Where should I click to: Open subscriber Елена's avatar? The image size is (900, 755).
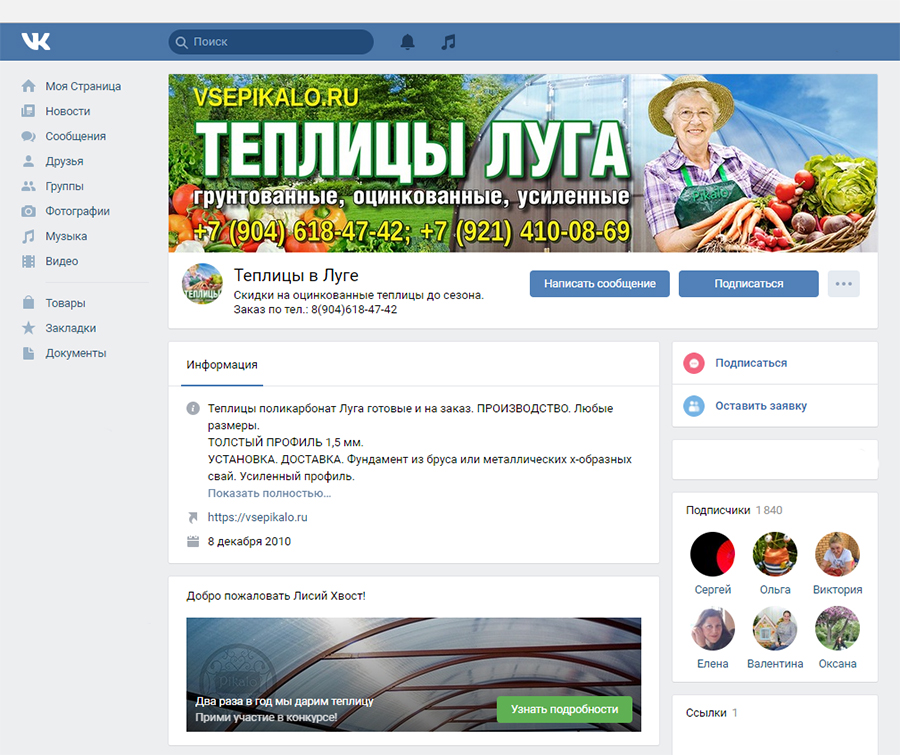coord(712,629)
